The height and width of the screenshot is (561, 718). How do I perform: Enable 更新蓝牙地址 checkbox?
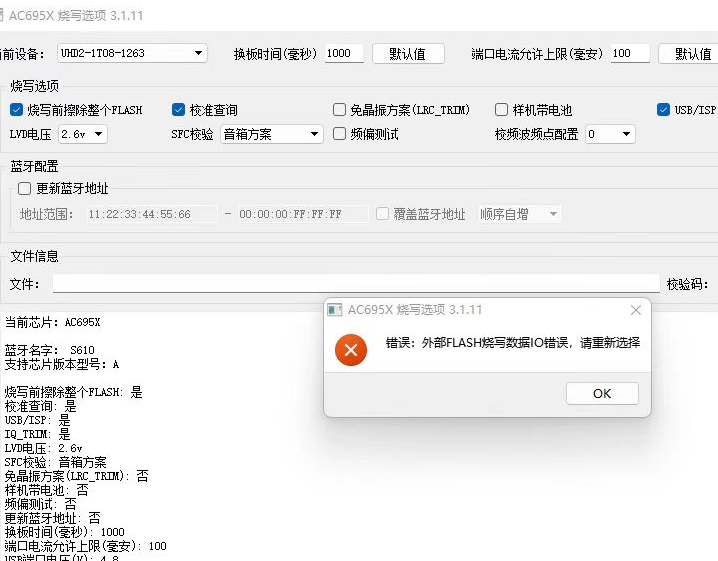(24, 189)
